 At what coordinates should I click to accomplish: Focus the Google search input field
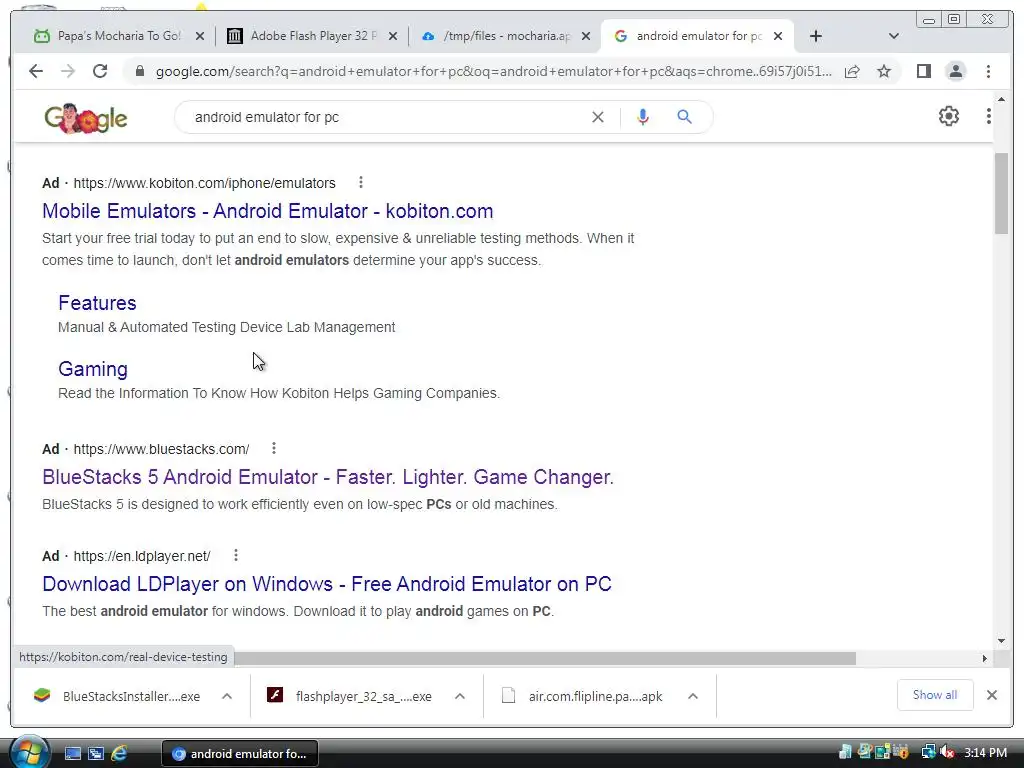385,117
